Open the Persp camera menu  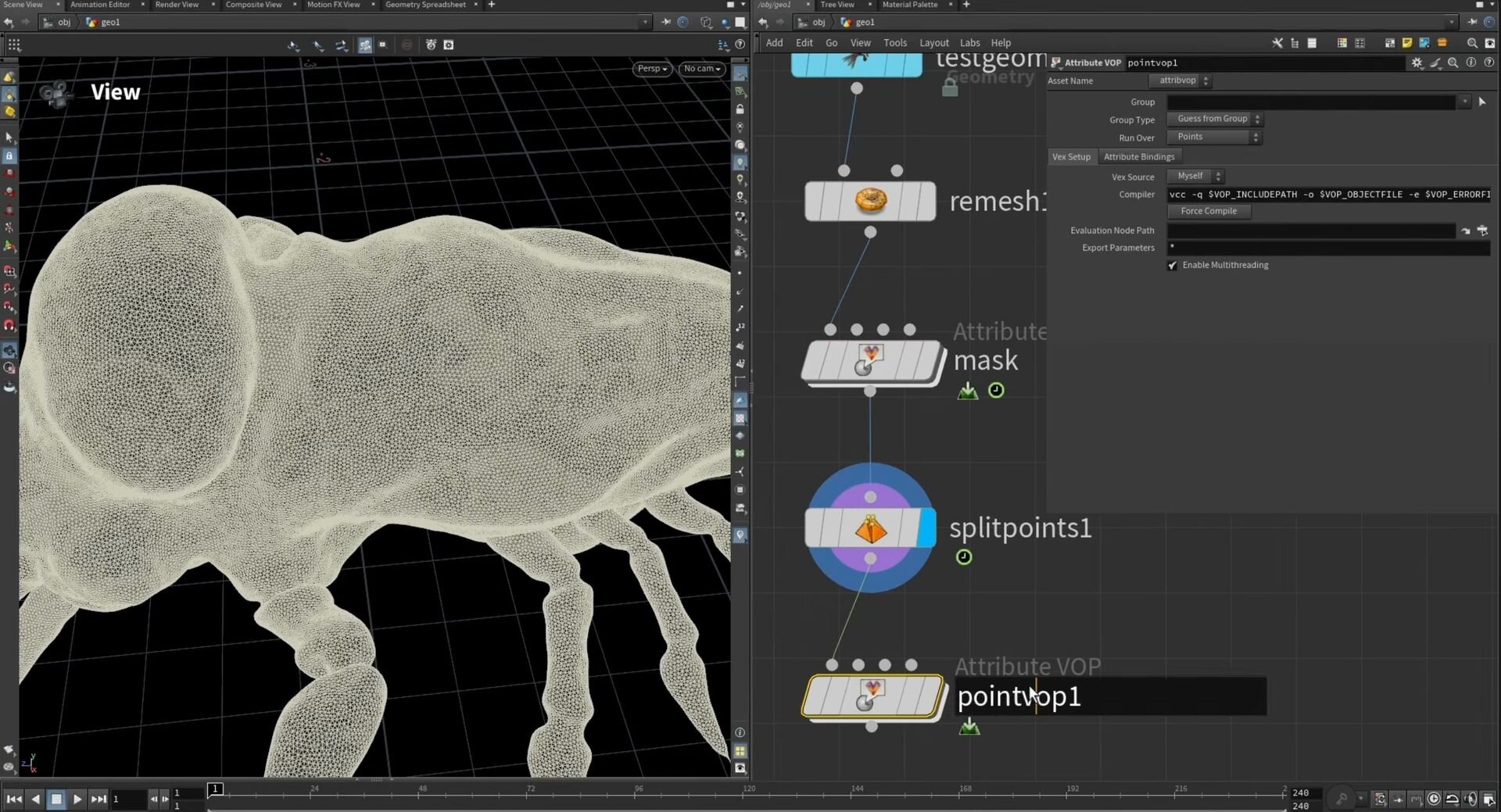pyautogui.click(x=652, y=69)
